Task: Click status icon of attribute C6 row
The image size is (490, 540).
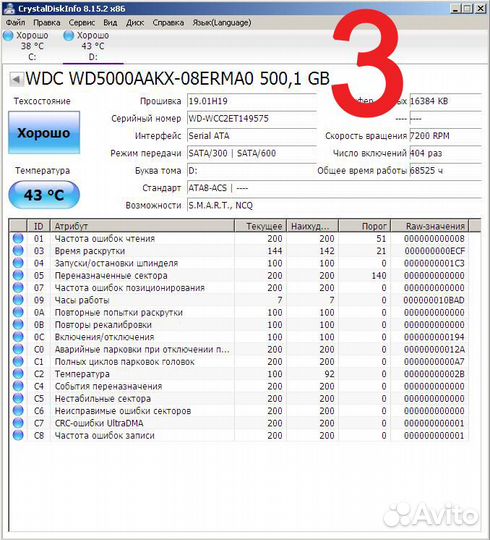Action: point(18,411)
